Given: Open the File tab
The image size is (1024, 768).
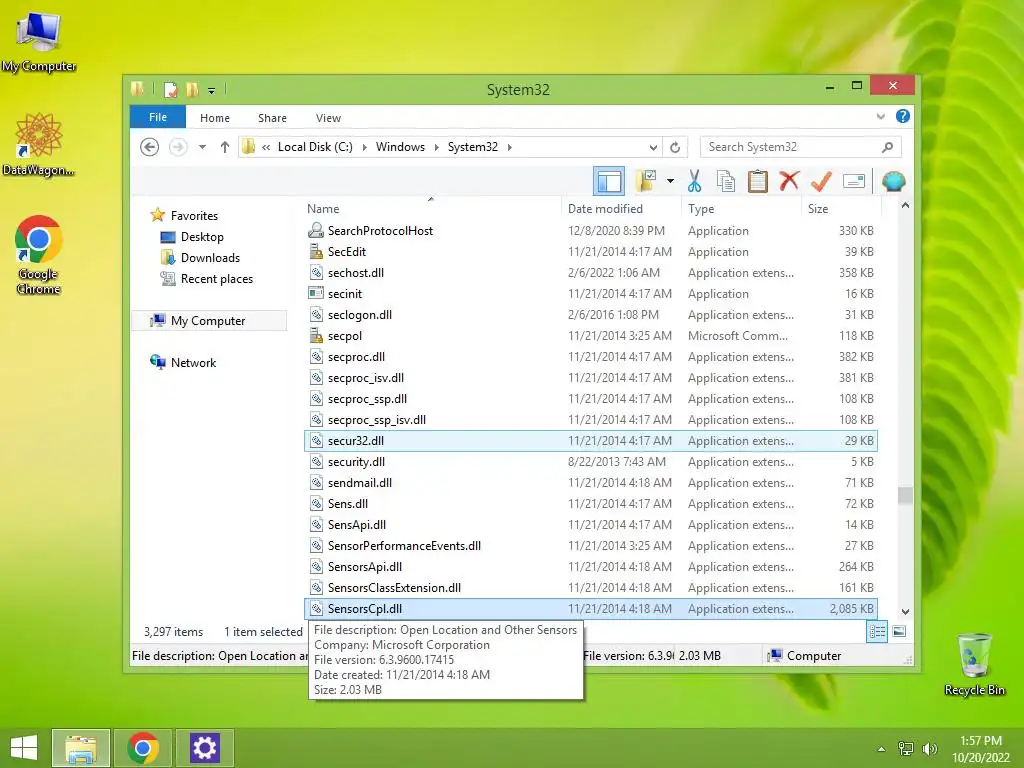Looking at the screenshot, I should [158, 118].
